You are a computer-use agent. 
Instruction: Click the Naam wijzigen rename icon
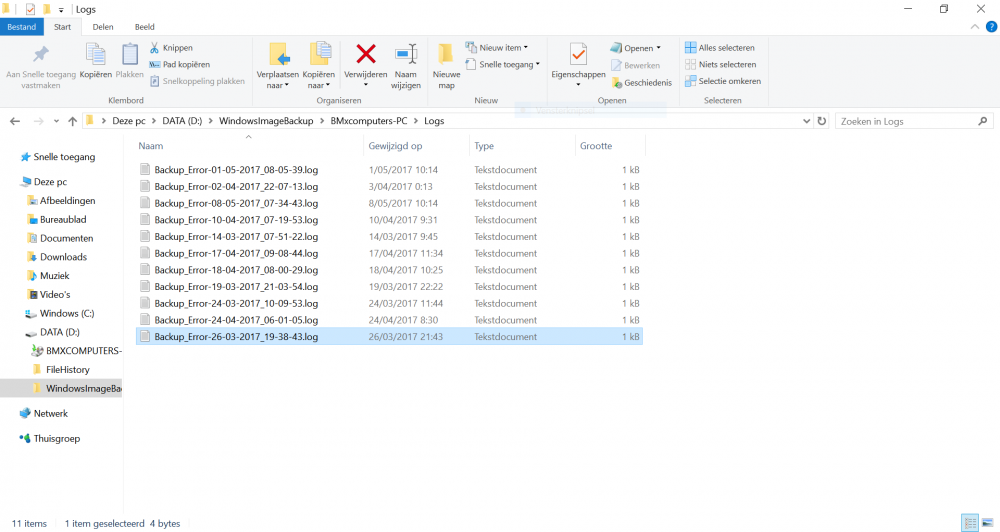tap(405, 55)
